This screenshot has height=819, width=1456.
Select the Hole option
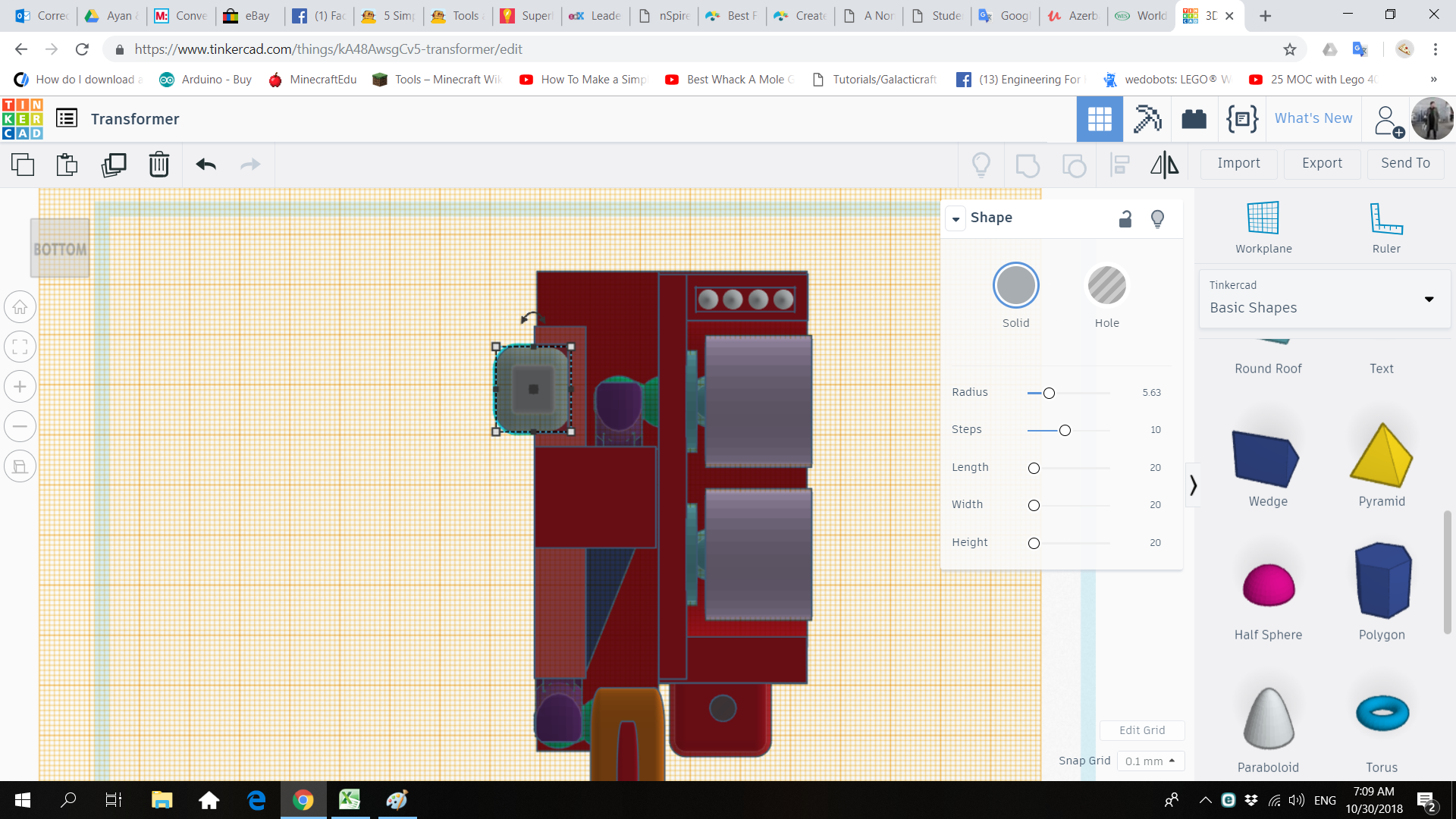click(x=1106, y=285)
